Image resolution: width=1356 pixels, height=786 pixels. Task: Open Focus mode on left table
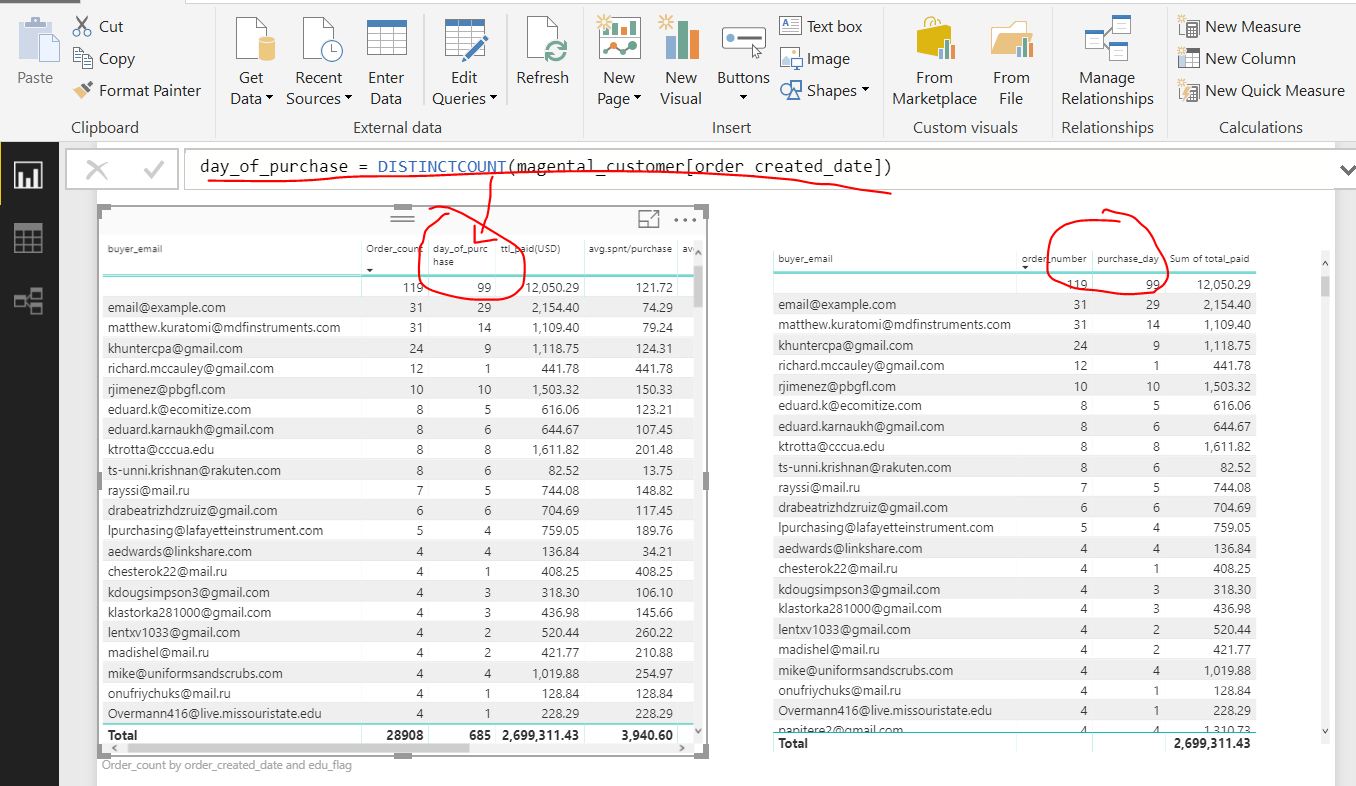(648, 219)
